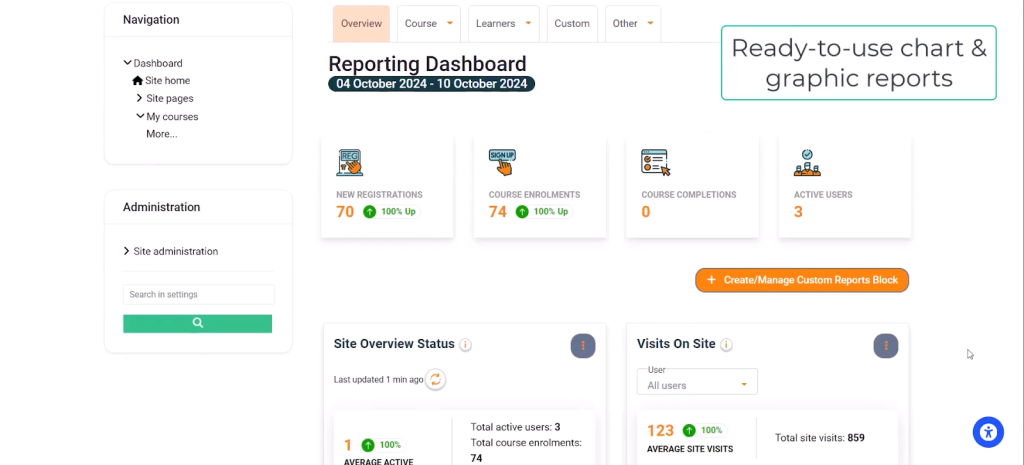
Task: Open Site Overview Status three-dot menu
Action: click(583, 345)
